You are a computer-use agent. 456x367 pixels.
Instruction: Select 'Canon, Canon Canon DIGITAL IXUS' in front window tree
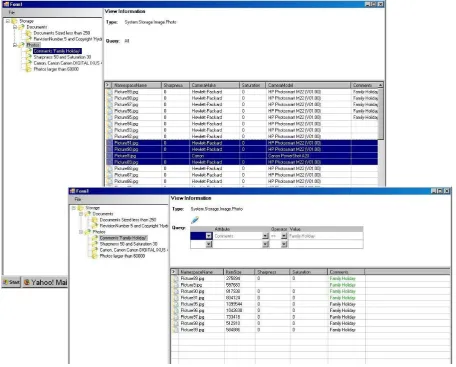[x=134, y=250]
